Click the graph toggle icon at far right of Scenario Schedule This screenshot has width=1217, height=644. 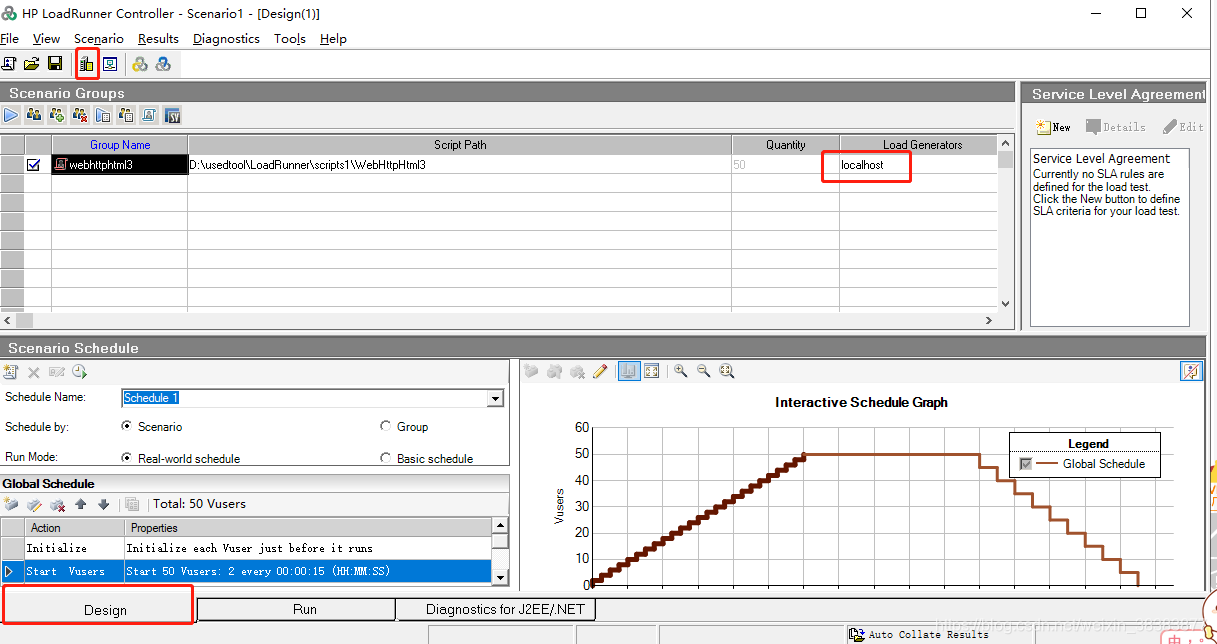pyautogui.click(x=1191, y=371)
